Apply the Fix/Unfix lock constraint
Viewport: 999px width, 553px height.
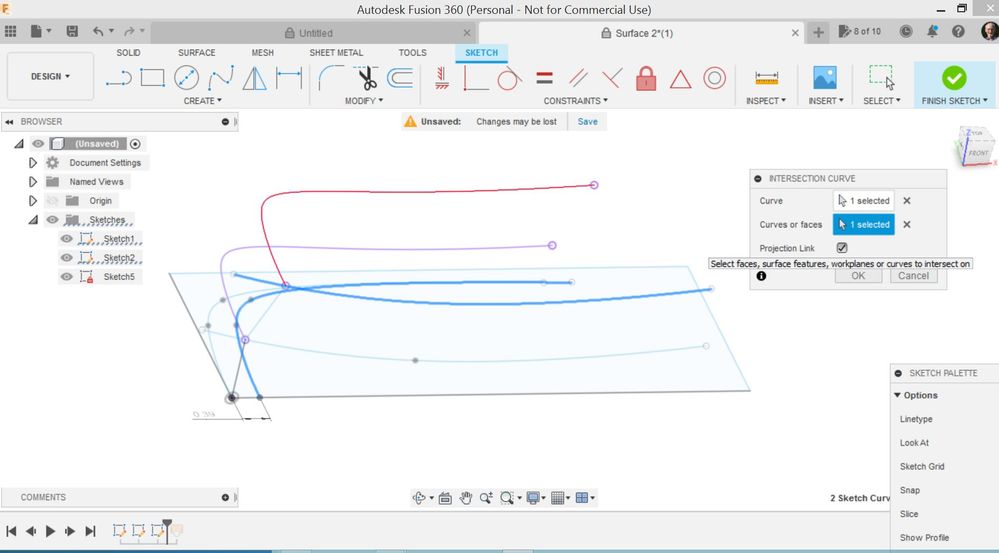coord(646,78)
